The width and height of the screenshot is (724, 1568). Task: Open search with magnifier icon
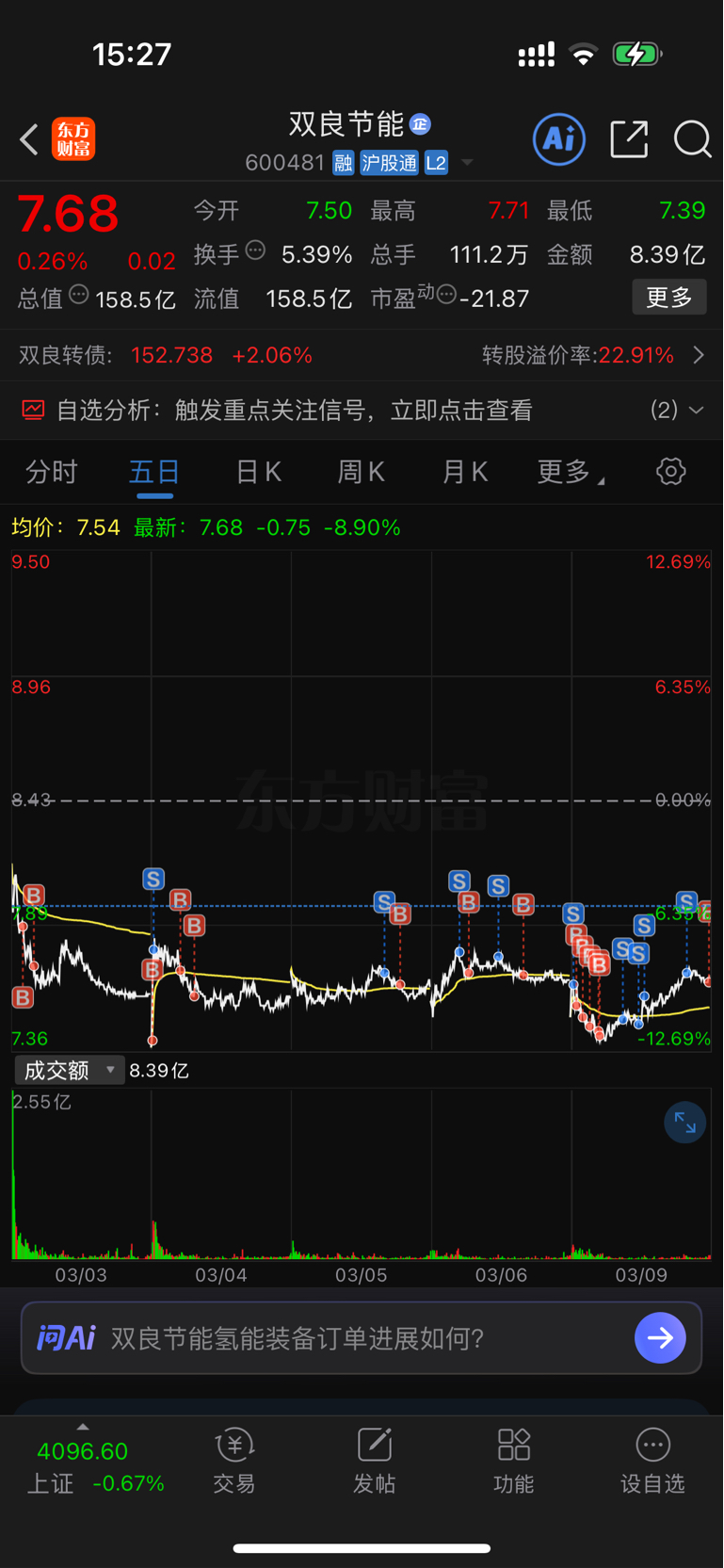pyautogui.click(x=692, y=139)
